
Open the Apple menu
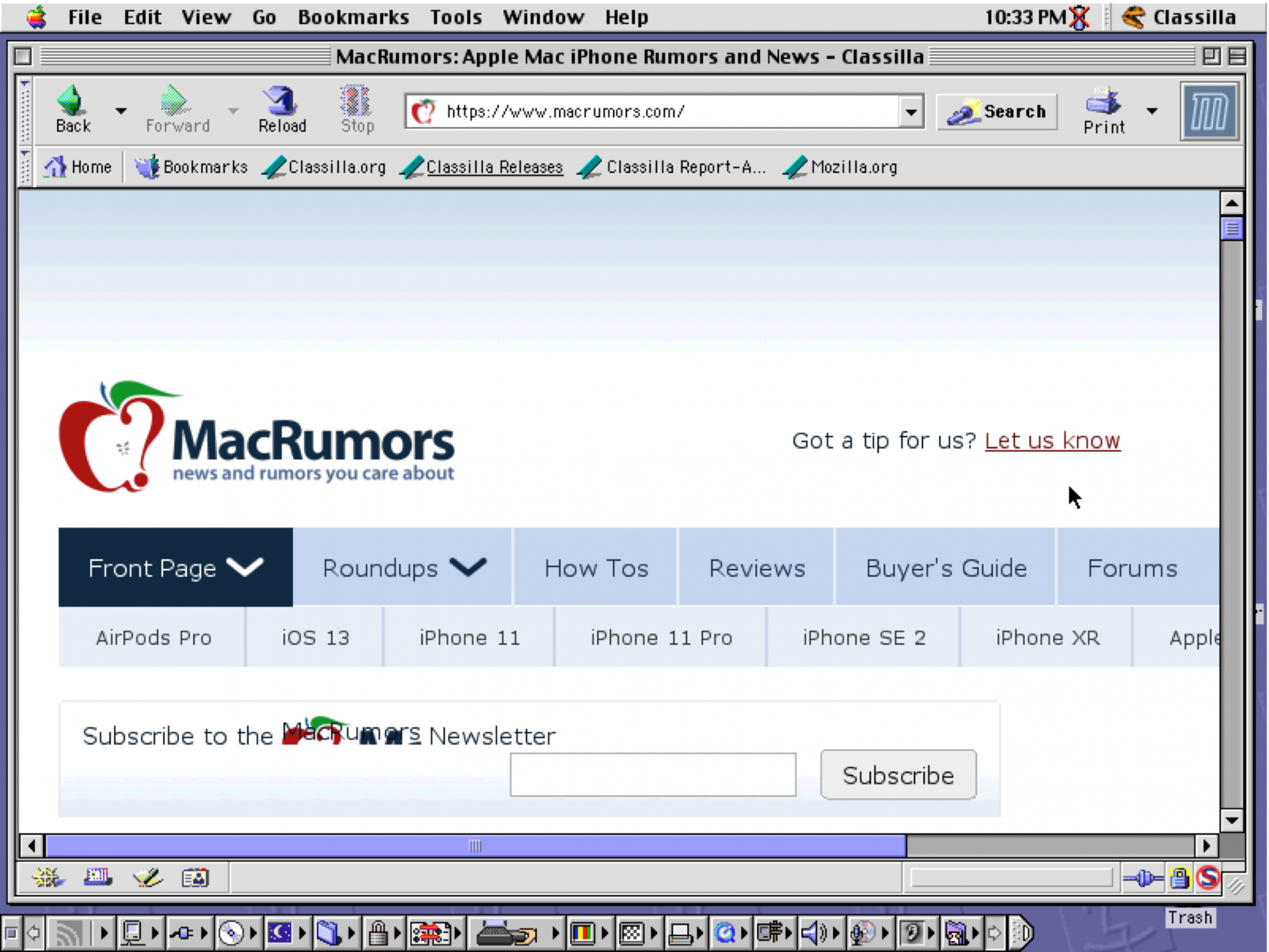pos(37,16)
